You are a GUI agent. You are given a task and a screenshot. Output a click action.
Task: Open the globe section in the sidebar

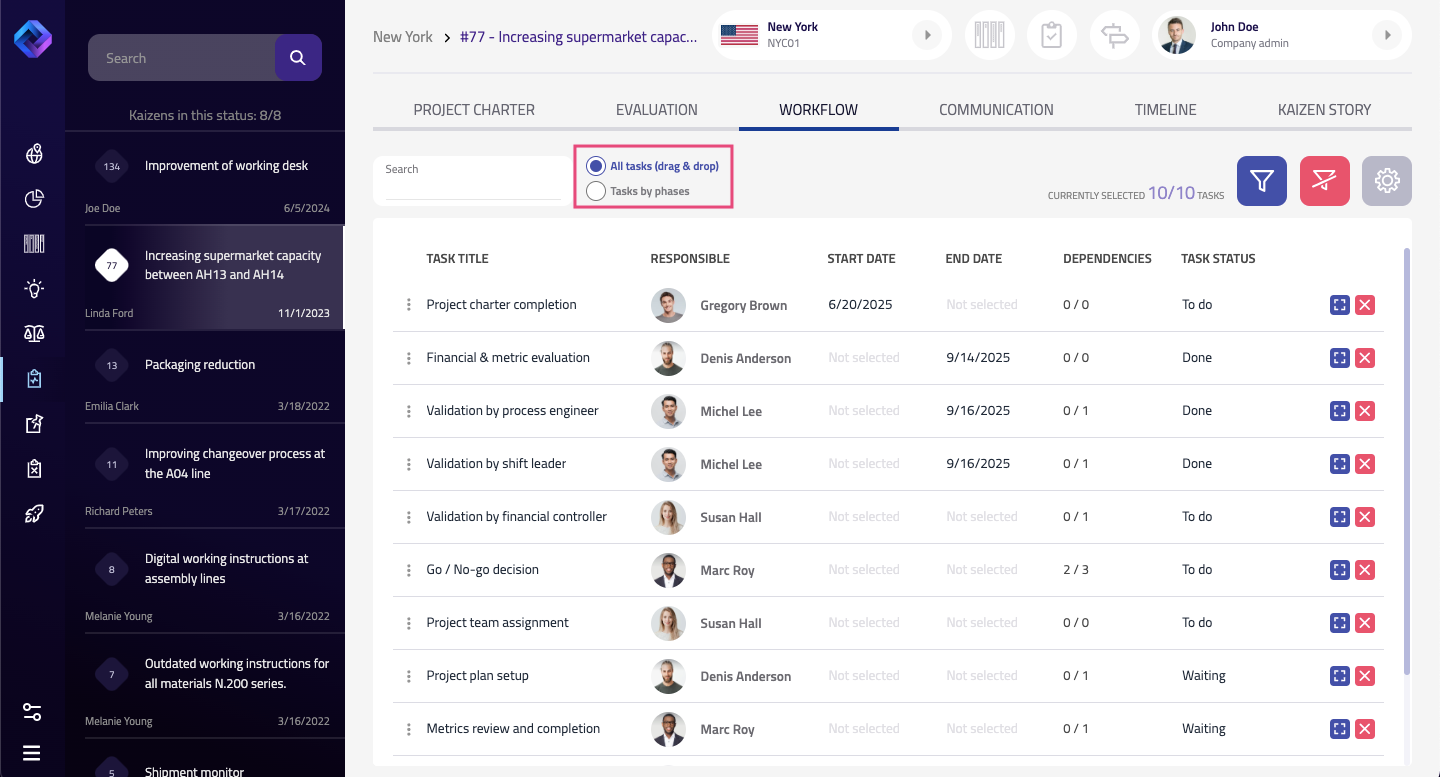pos(34,154)
